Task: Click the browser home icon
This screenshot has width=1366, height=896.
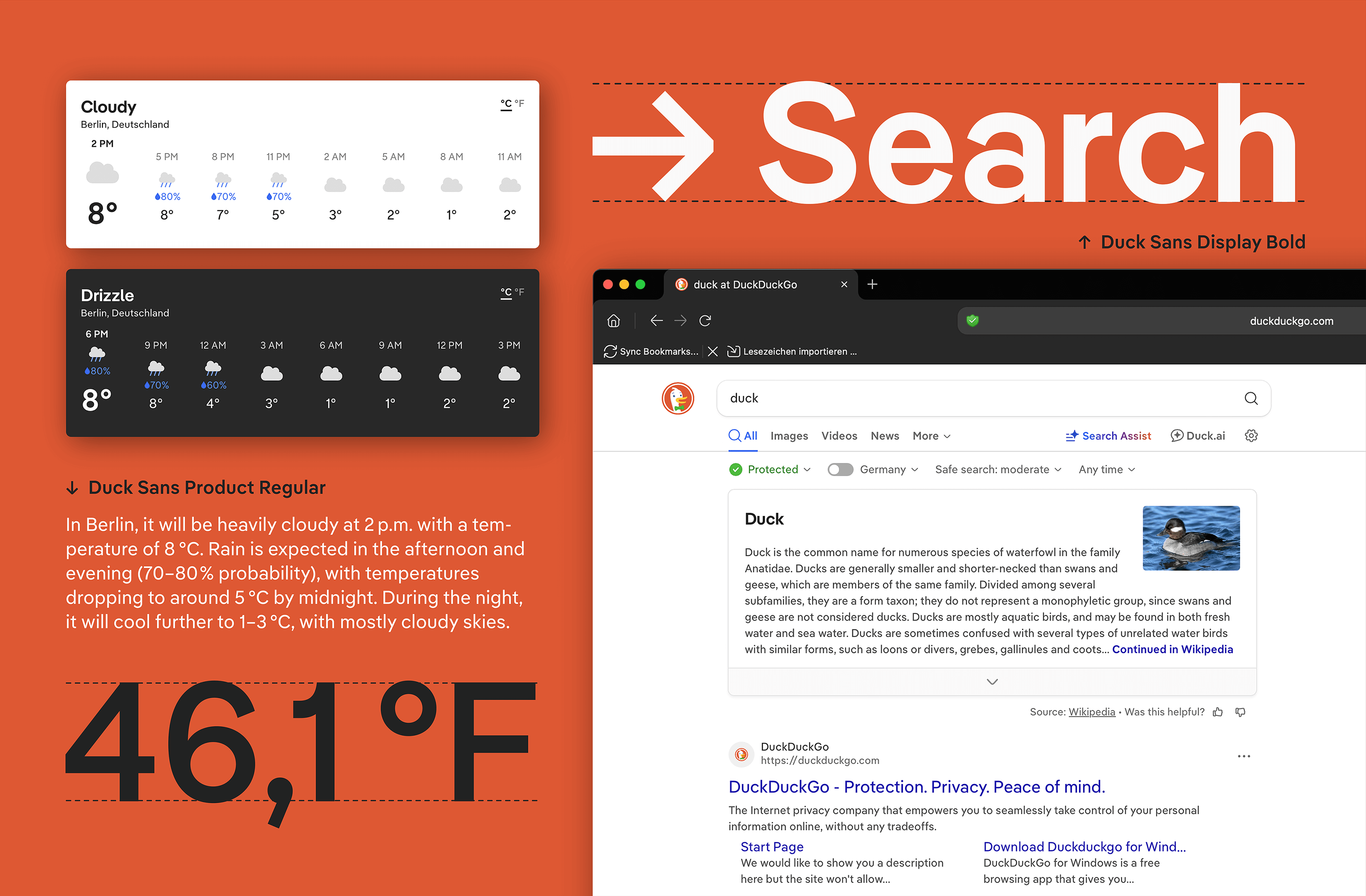Action: pos(613,321)
